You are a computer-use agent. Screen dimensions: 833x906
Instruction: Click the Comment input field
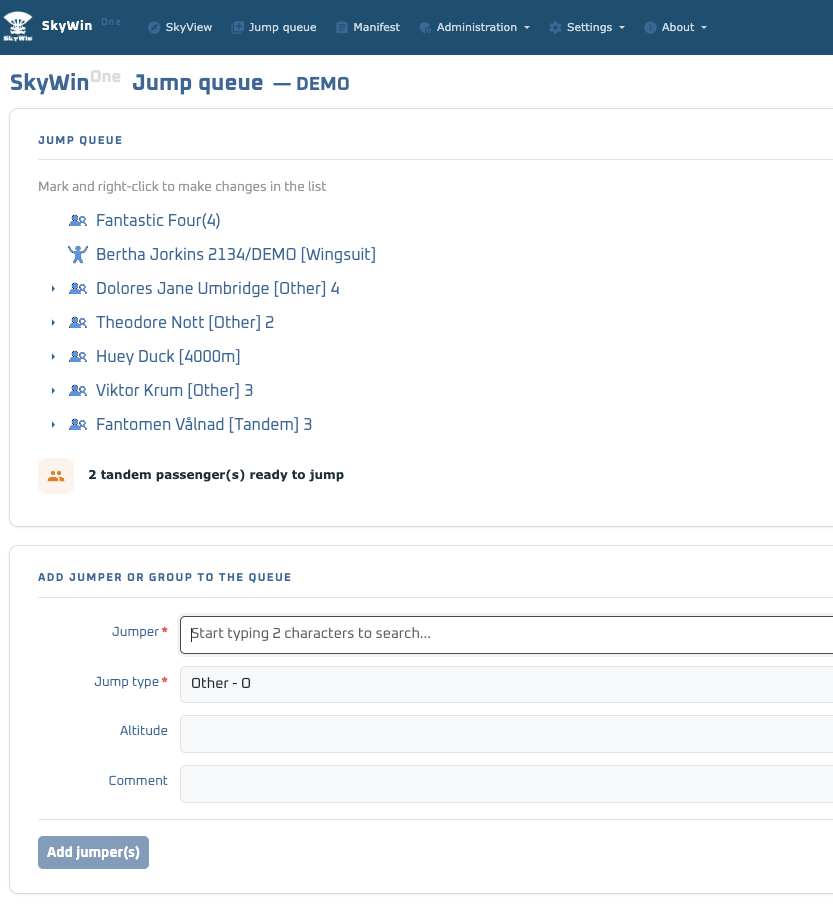[506, 784]
